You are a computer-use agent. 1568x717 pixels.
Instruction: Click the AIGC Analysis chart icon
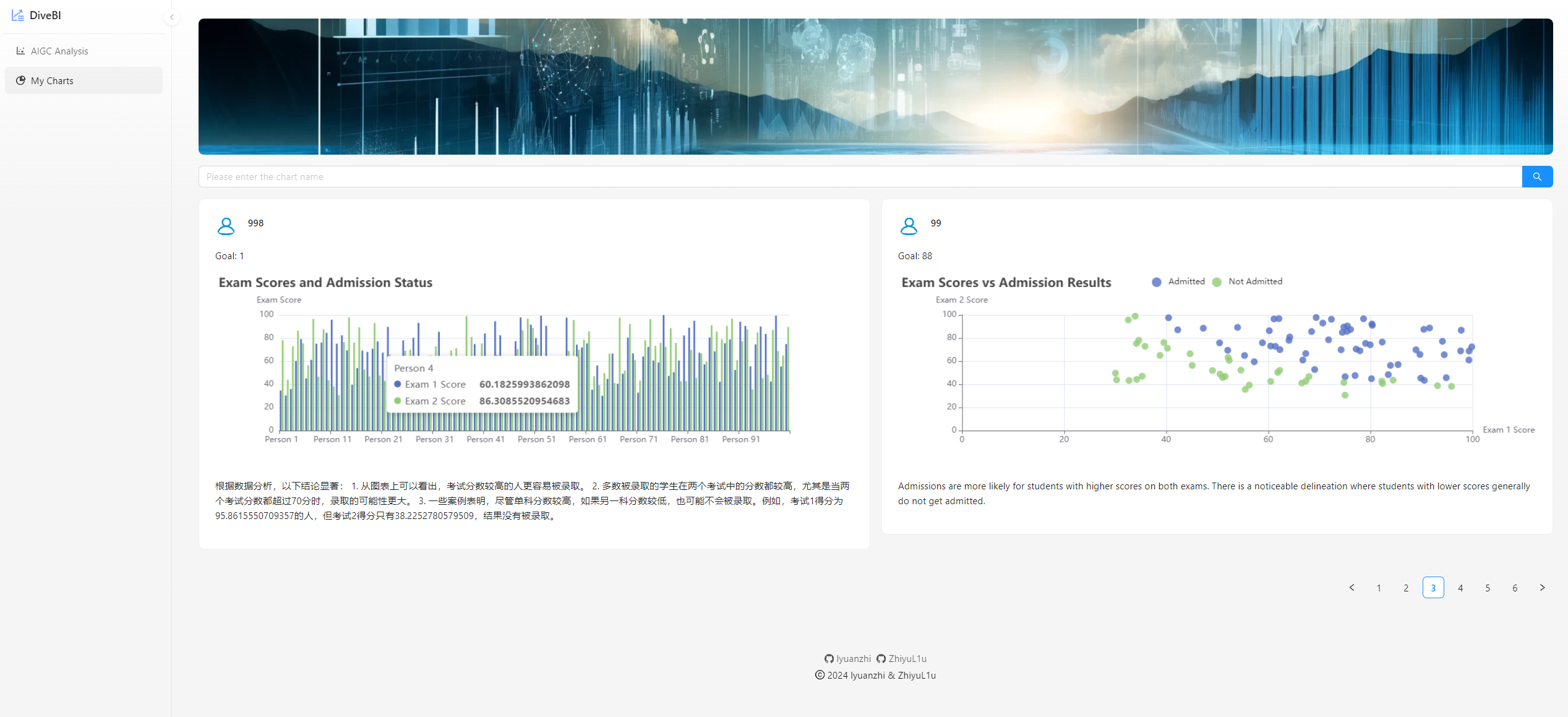click(x=20, y=51)
